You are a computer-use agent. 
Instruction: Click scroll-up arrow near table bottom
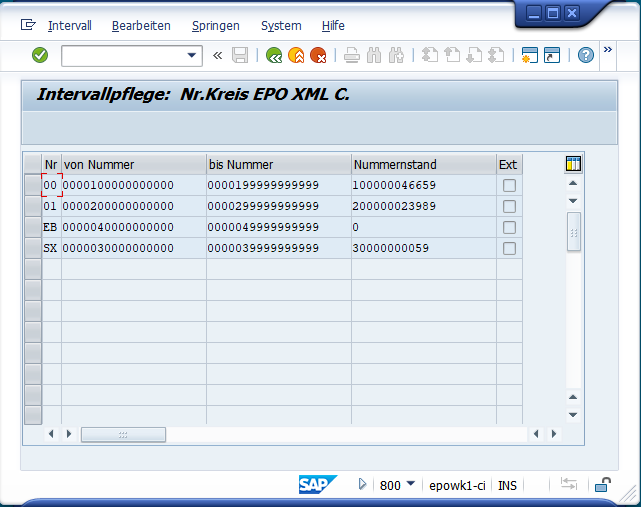[573, 397]
